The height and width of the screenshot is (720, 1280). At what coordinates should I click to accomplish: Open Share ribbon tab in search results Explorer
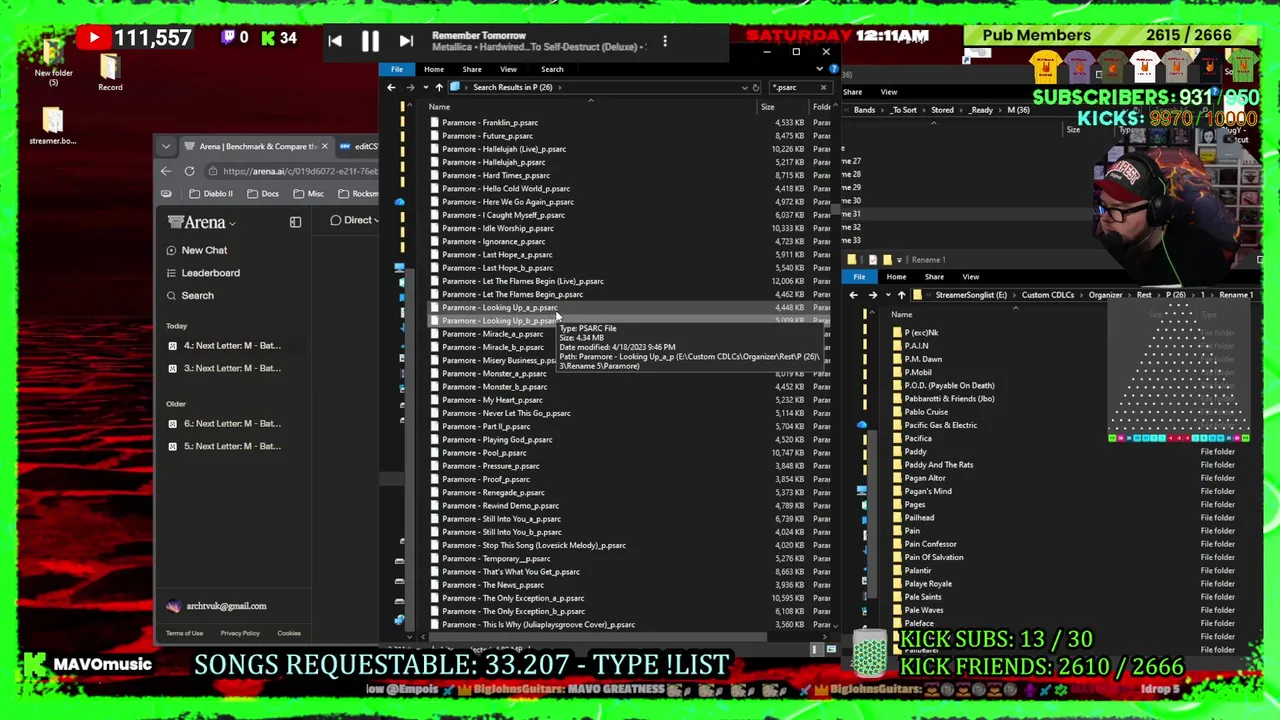(x=471, y=69)
